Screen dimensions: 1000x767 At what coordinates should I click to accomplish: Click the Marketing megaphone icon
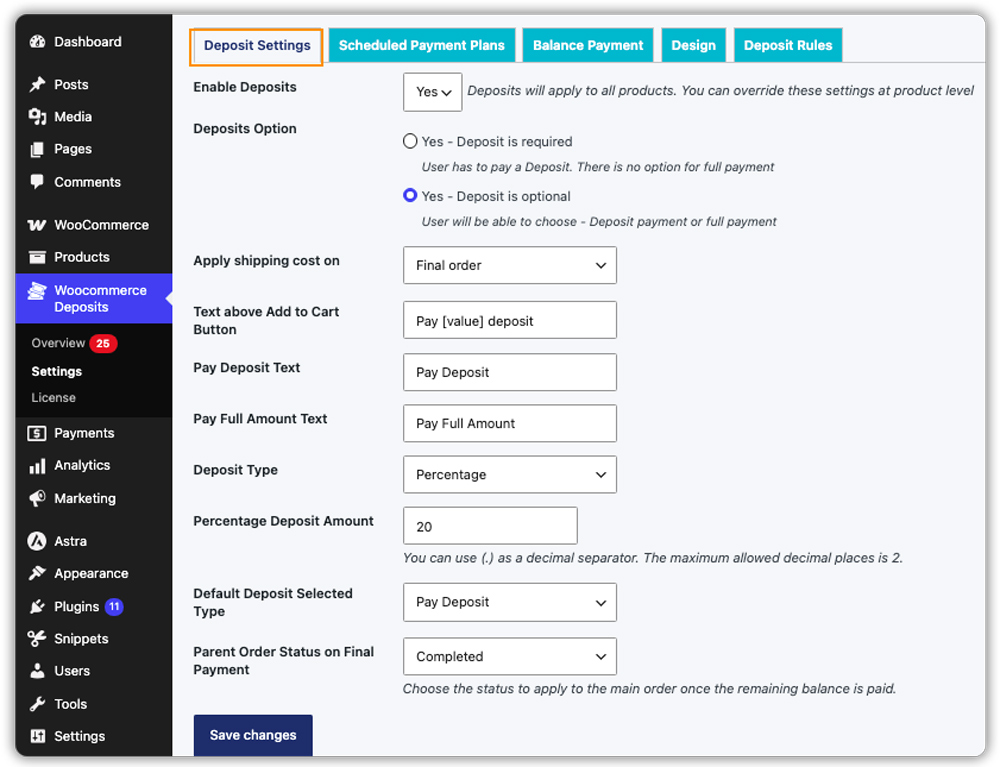[37, 498]
